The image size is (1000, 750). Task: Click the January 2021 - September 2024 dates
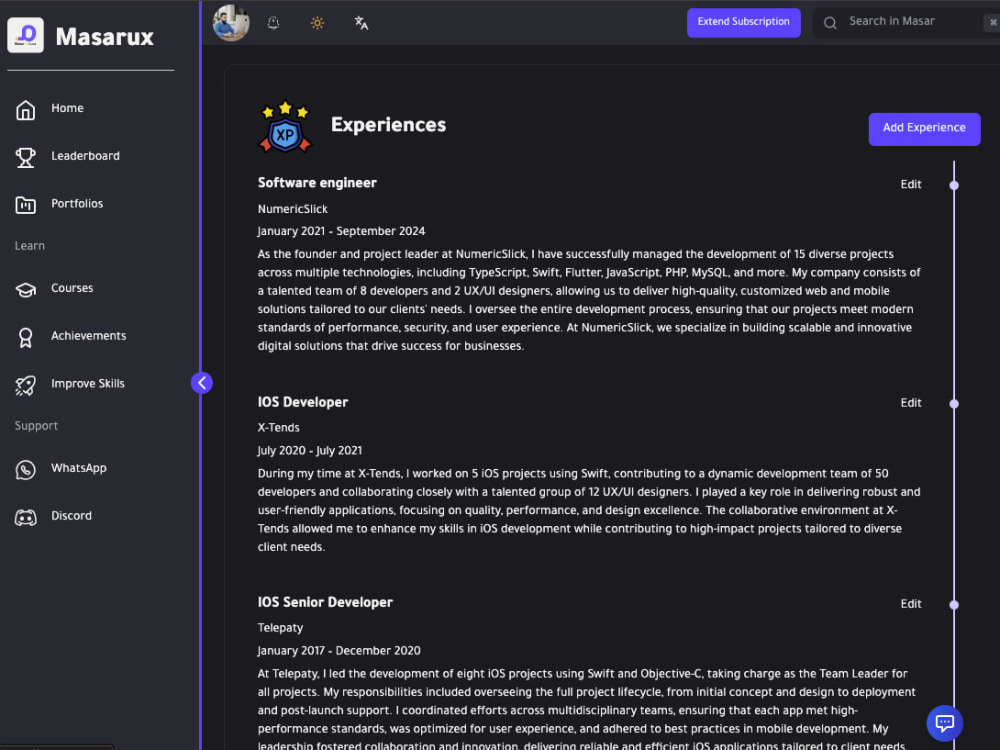(341, 232)
